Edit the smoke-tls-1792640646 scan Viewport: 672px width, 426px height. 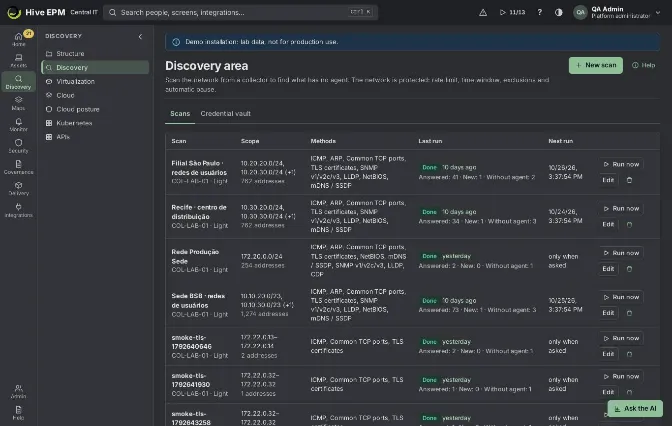tap(608, 354)
